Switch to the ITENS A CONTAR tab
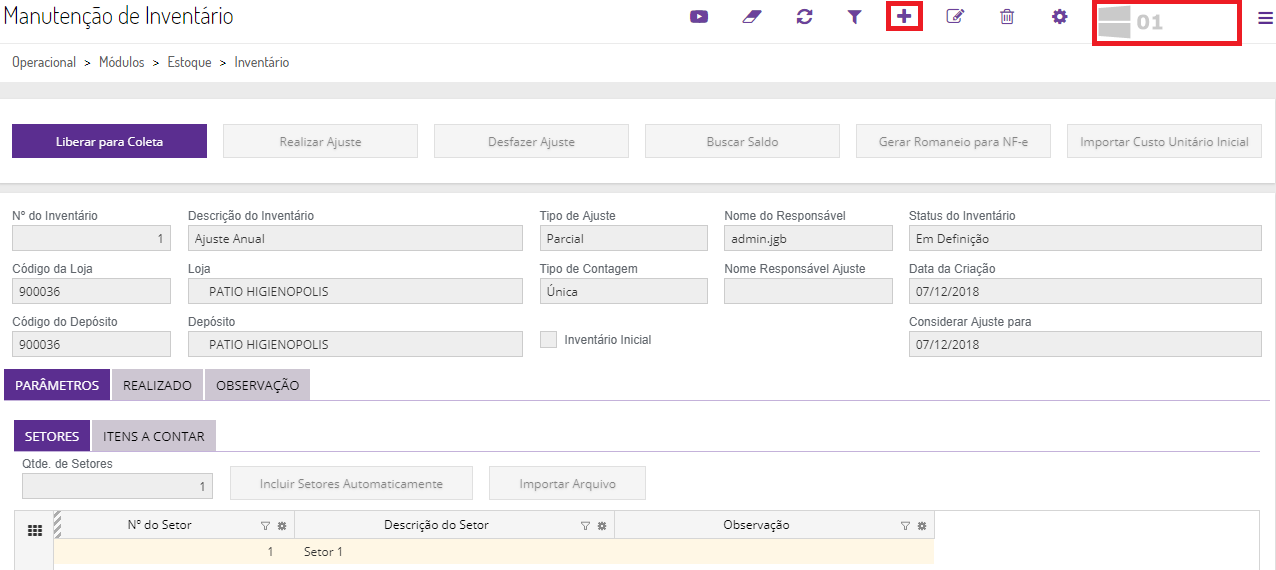1276x570 pixels. 154,436
